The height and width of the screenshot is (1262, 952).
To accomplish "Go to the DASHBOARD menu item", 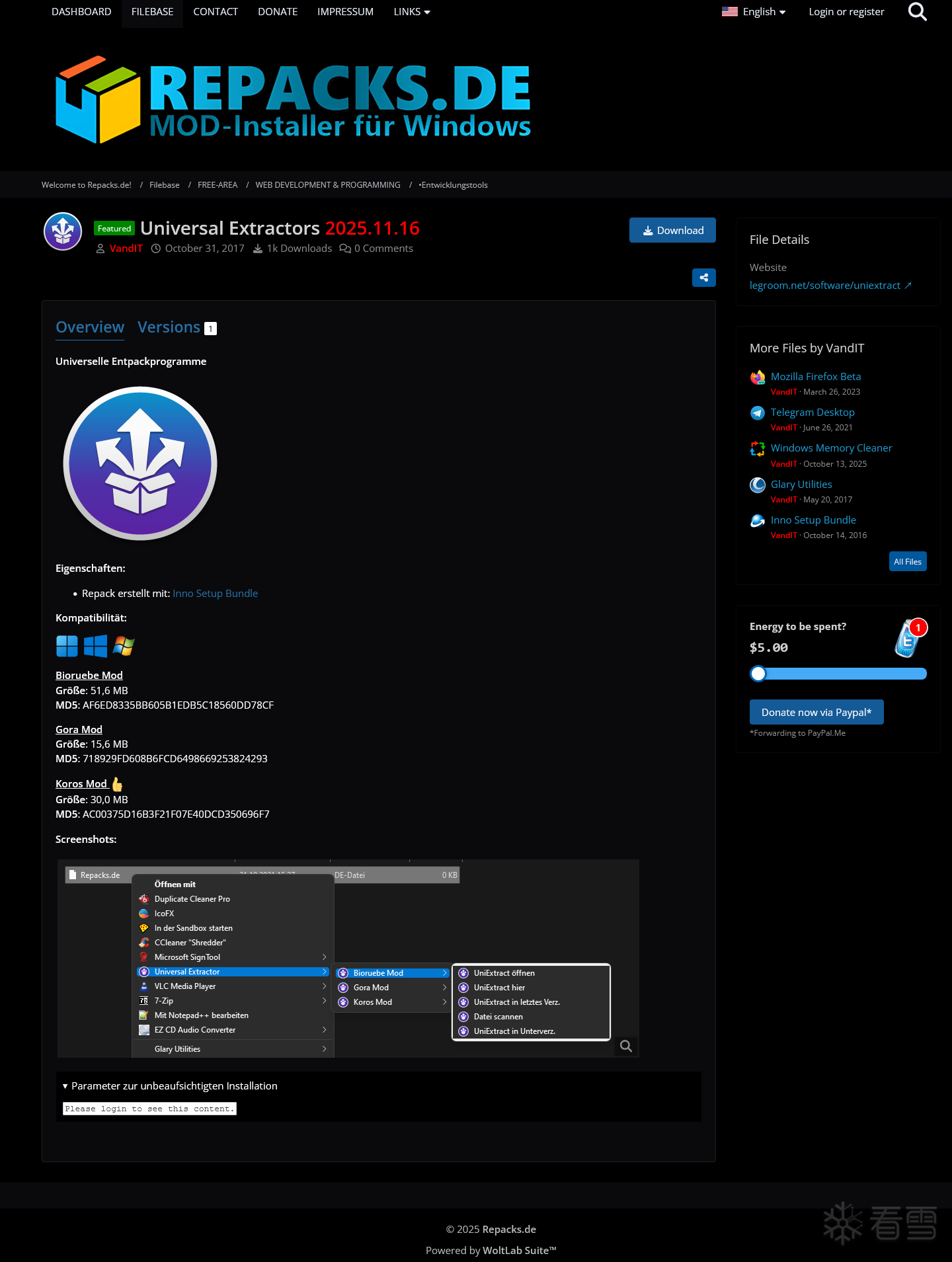I will click(x=81, y=12).
